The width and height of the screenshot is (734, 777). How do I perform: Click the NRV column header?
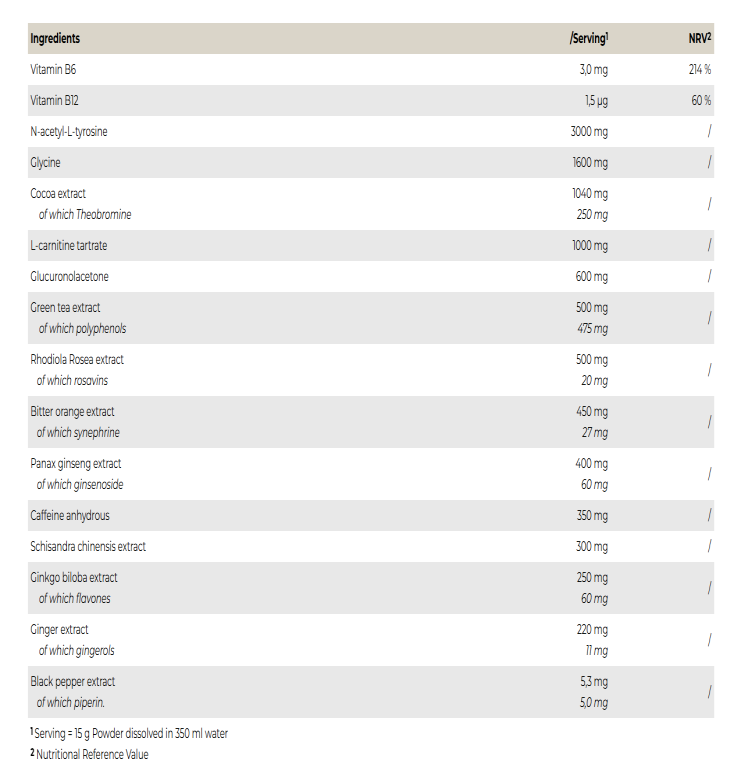[x=699, y=39]
